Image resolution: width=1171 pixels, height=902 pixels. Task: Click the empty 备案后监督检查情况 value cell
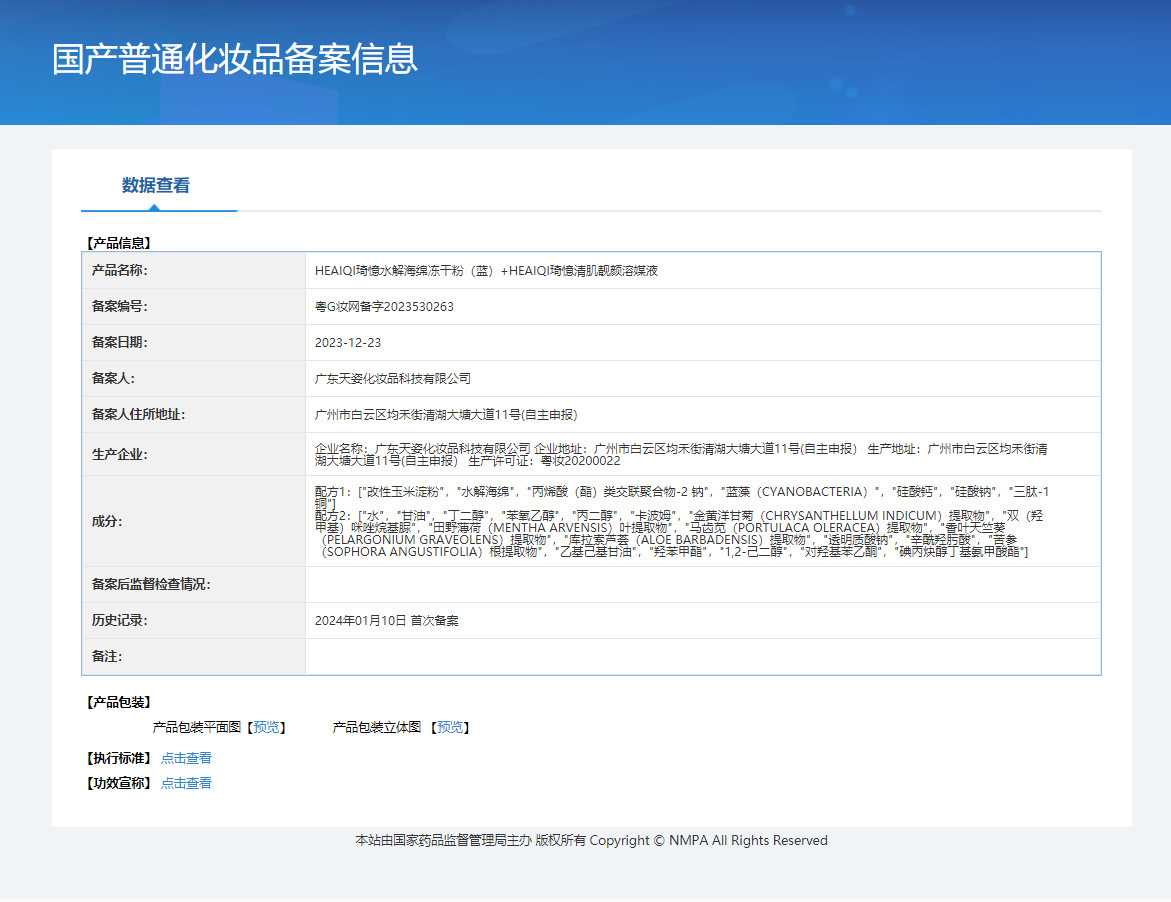[x=702, y=584]
